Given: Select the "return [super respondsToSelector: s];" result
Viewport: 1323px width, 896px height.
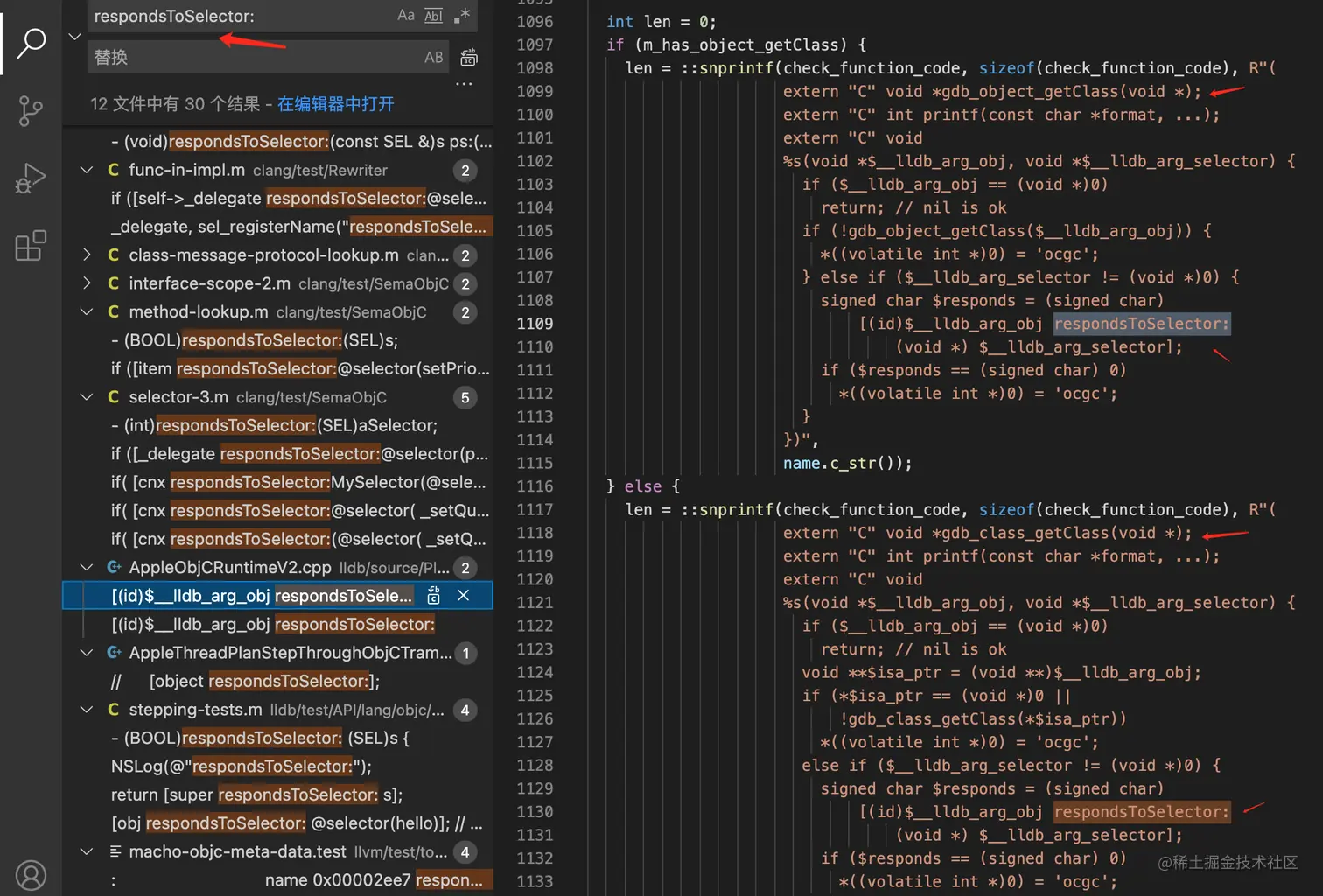Looking at the screenshot, I should (256, 794).
